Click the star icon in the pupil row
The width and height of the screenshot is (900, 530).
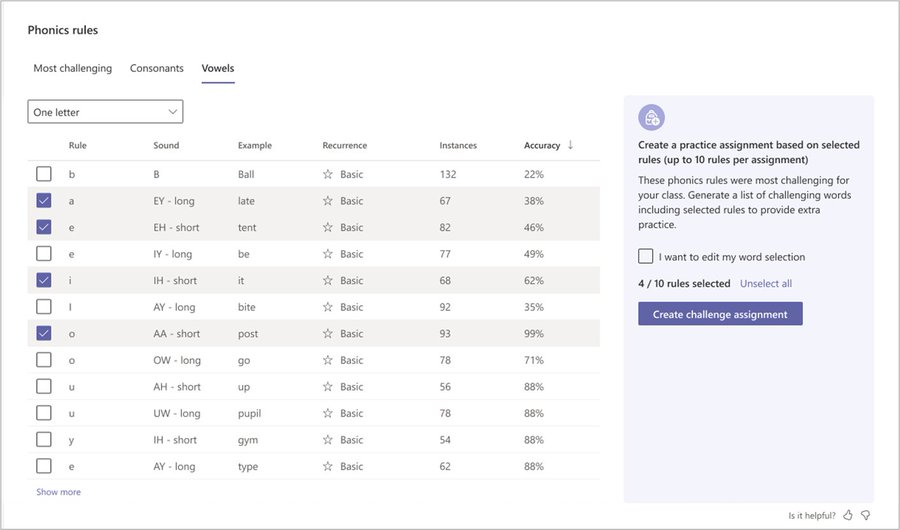tap(327, 413)
